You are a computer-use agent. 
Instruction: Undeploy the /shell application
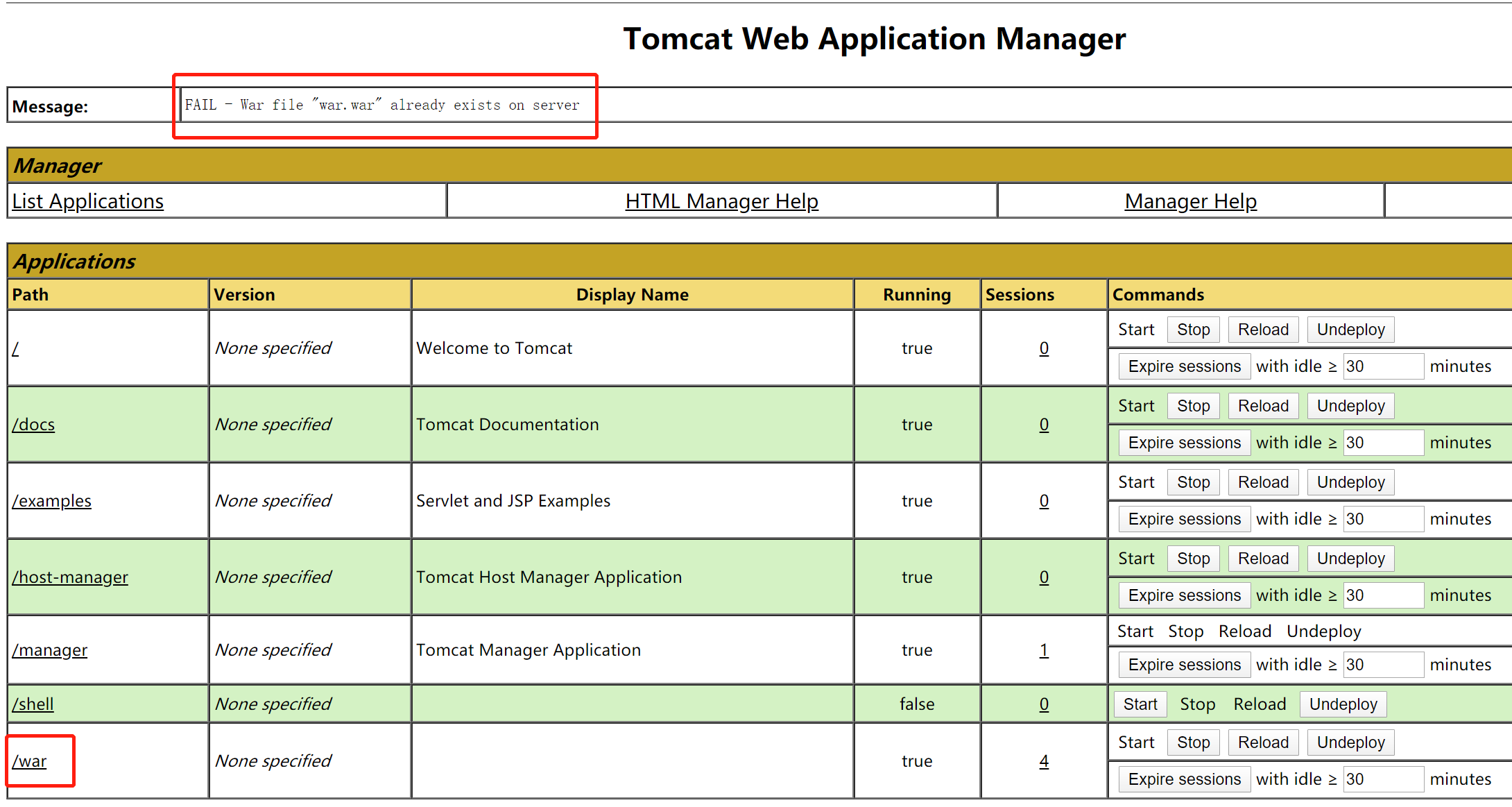pyautogui.click(x=1343, y=704)
